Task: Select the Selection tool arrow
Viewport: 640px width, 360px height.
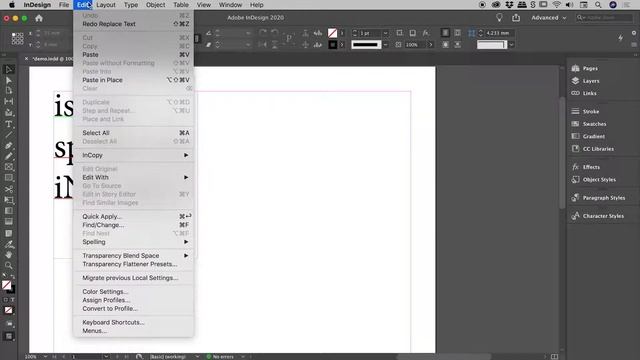Action: (9, 69)
